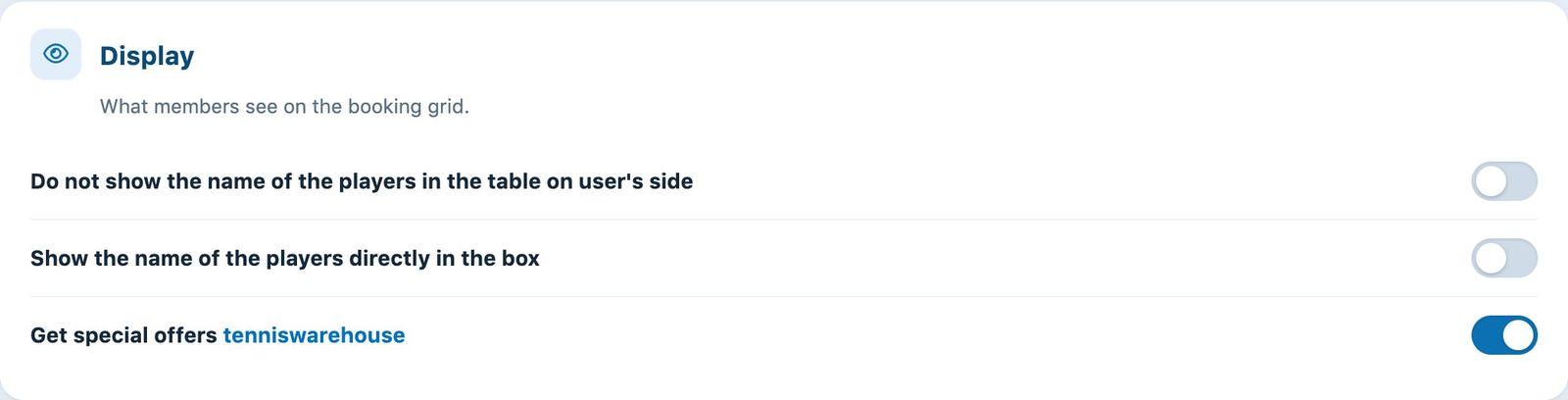Turn on show player names in box

[1504, 259]
